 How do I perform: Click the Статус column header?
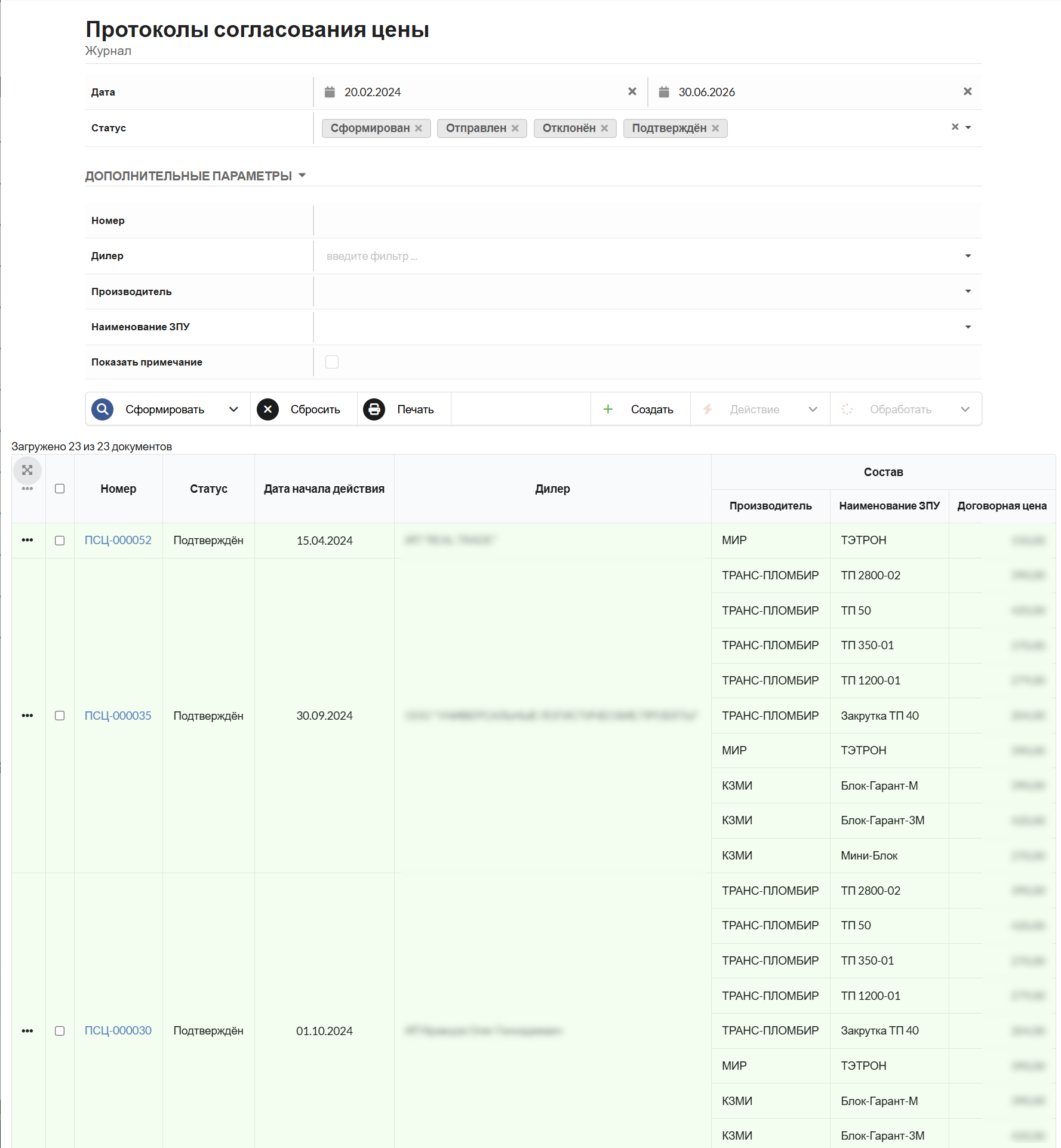208,489
